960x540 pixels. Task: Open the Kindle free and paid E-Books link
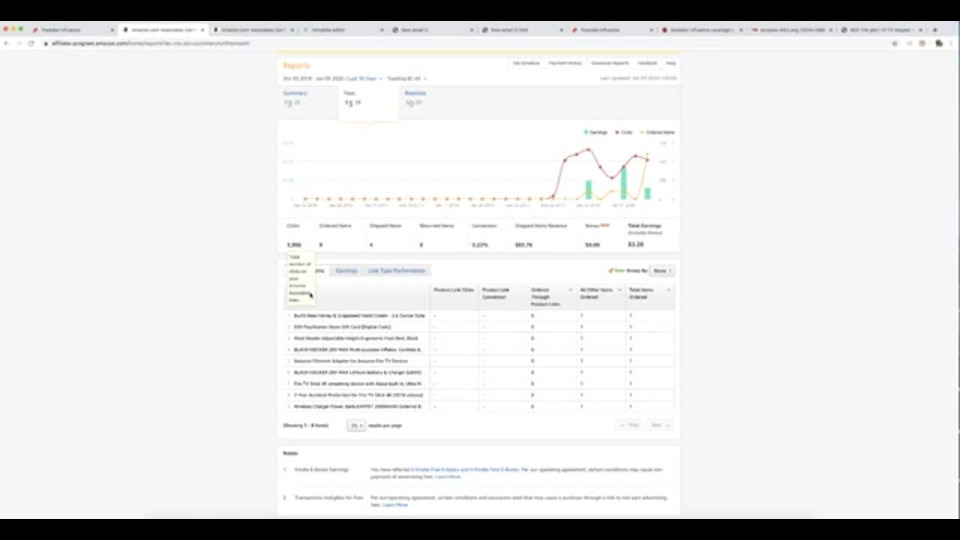tap(465, 470)
